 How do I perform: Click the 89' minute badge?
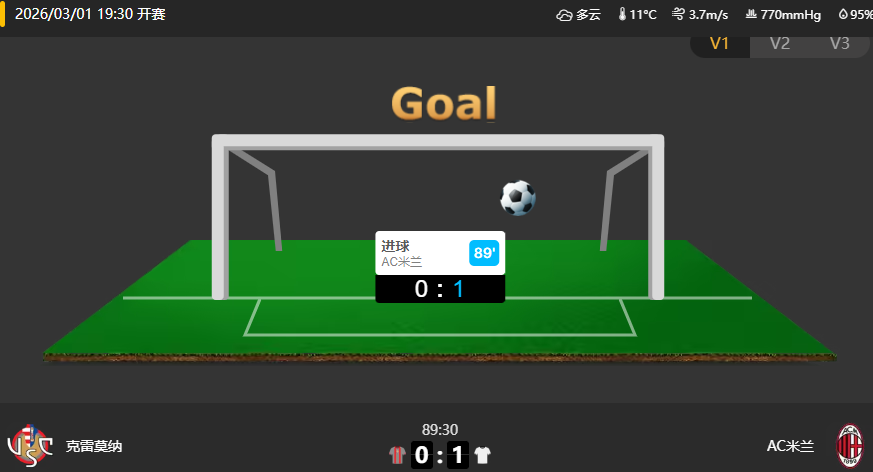pyautogui.click(x=484, y=253)
